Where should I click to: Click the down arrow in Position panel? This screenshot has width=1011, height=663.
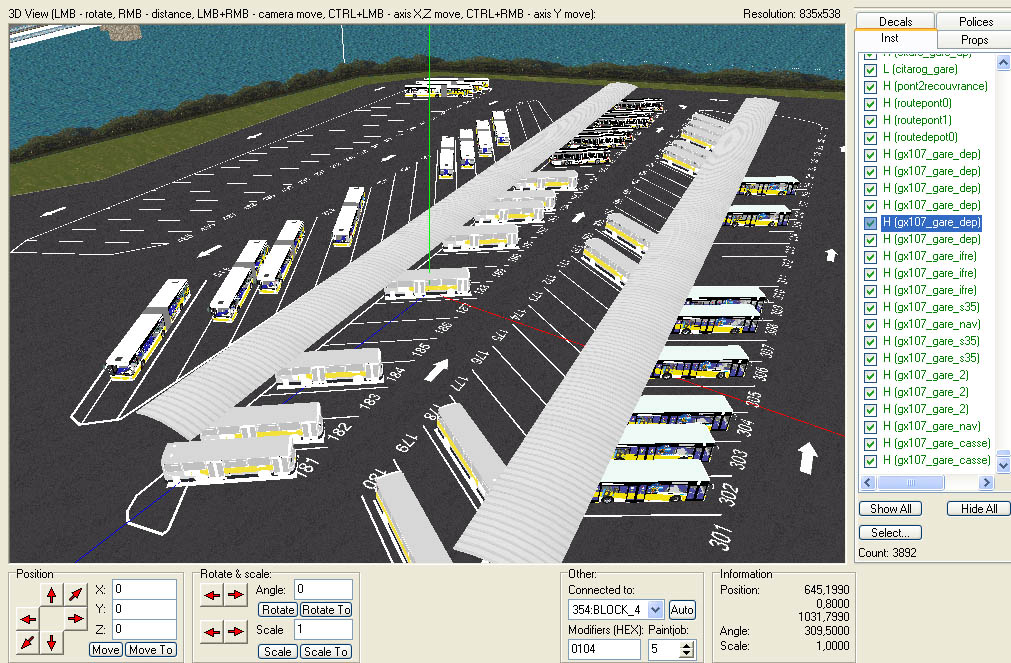(x=51, y=642)
